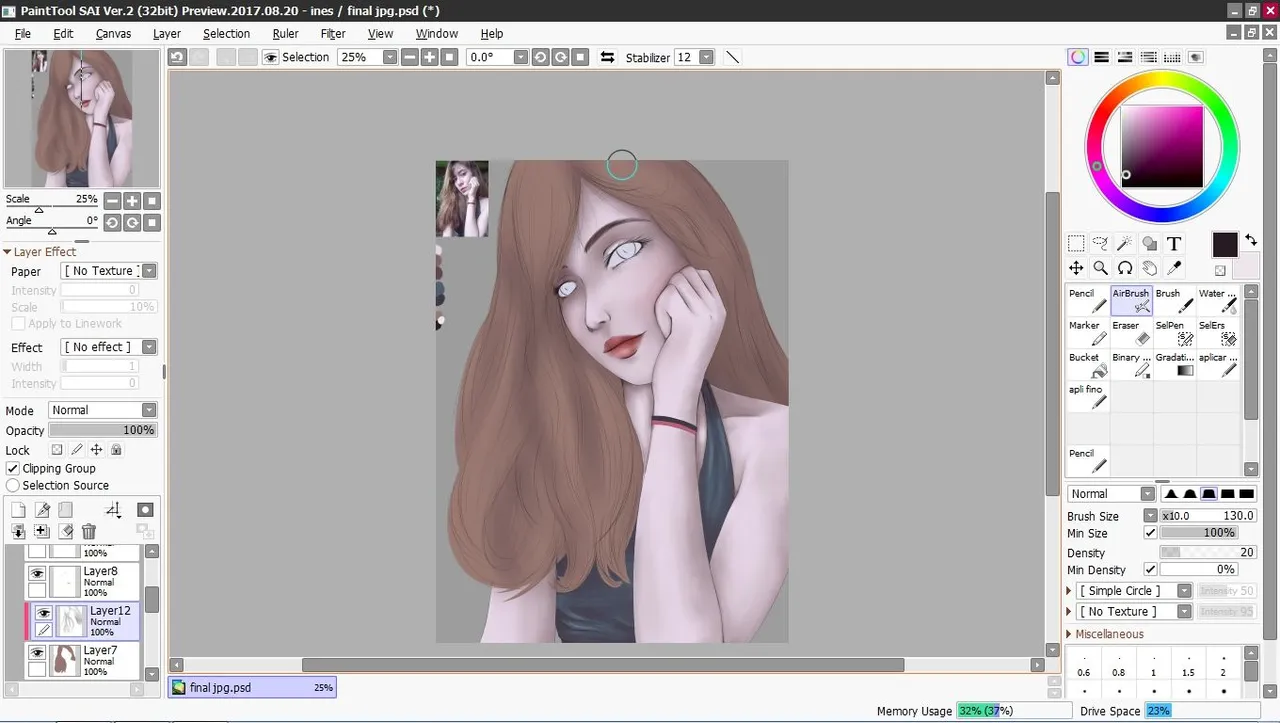Viewport: 1280px width, 723px height.
Task: Select the Selection Source radio button
Action: 13,485
